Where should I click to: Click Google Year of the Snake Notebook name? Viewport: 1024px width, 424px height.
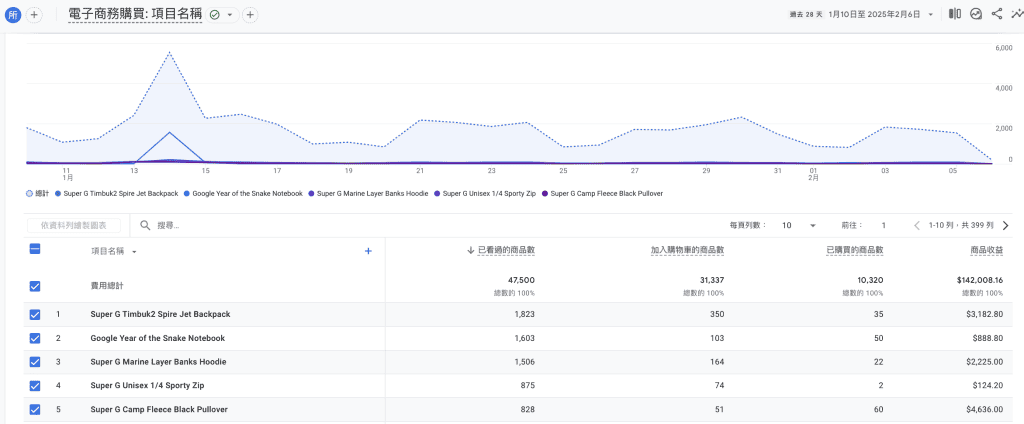coord(157,338)
